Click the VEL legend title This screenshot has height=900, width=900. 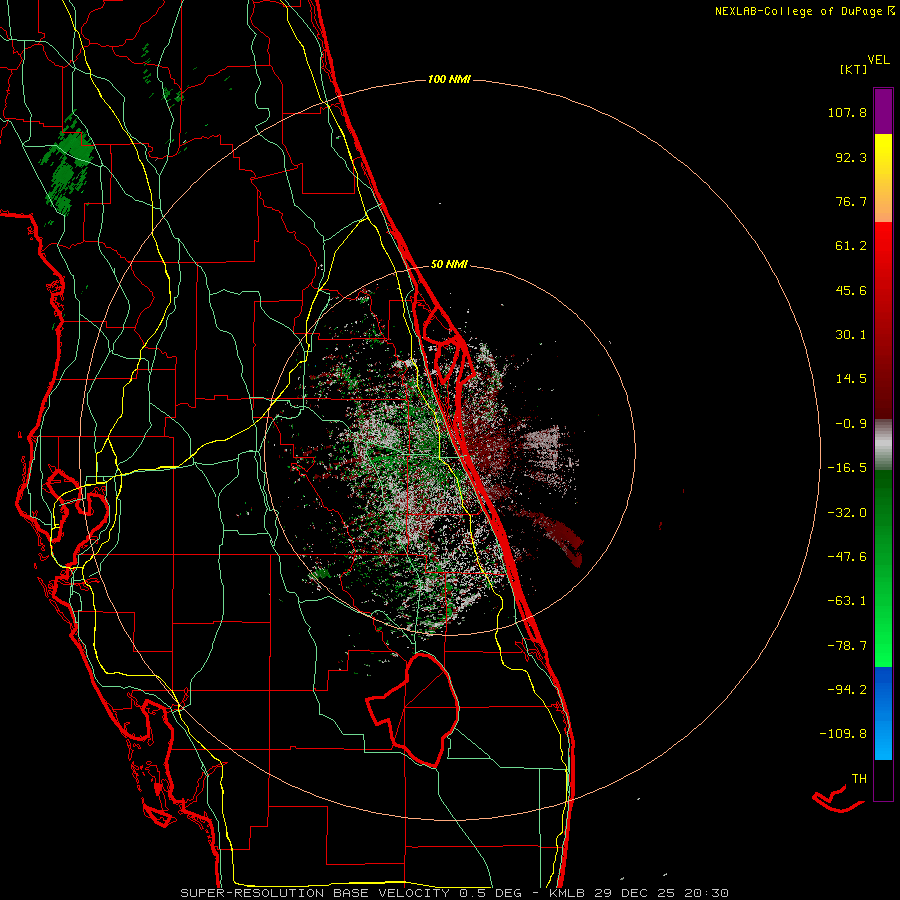click(879, 60)
